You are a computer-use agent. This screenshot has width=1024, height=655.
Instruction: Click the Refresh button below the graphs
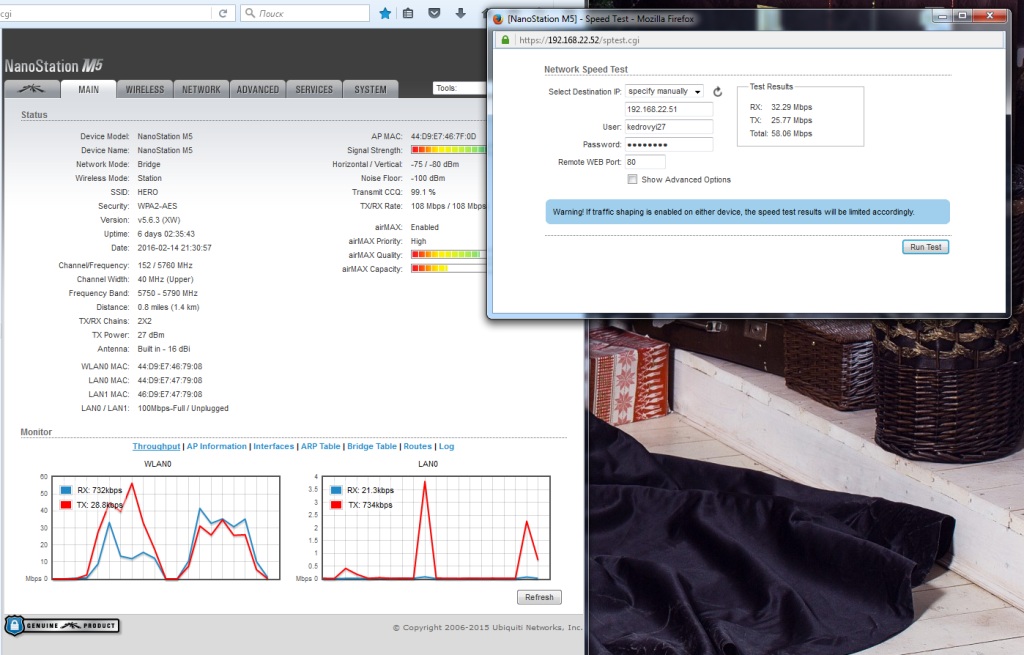(539, 597)
